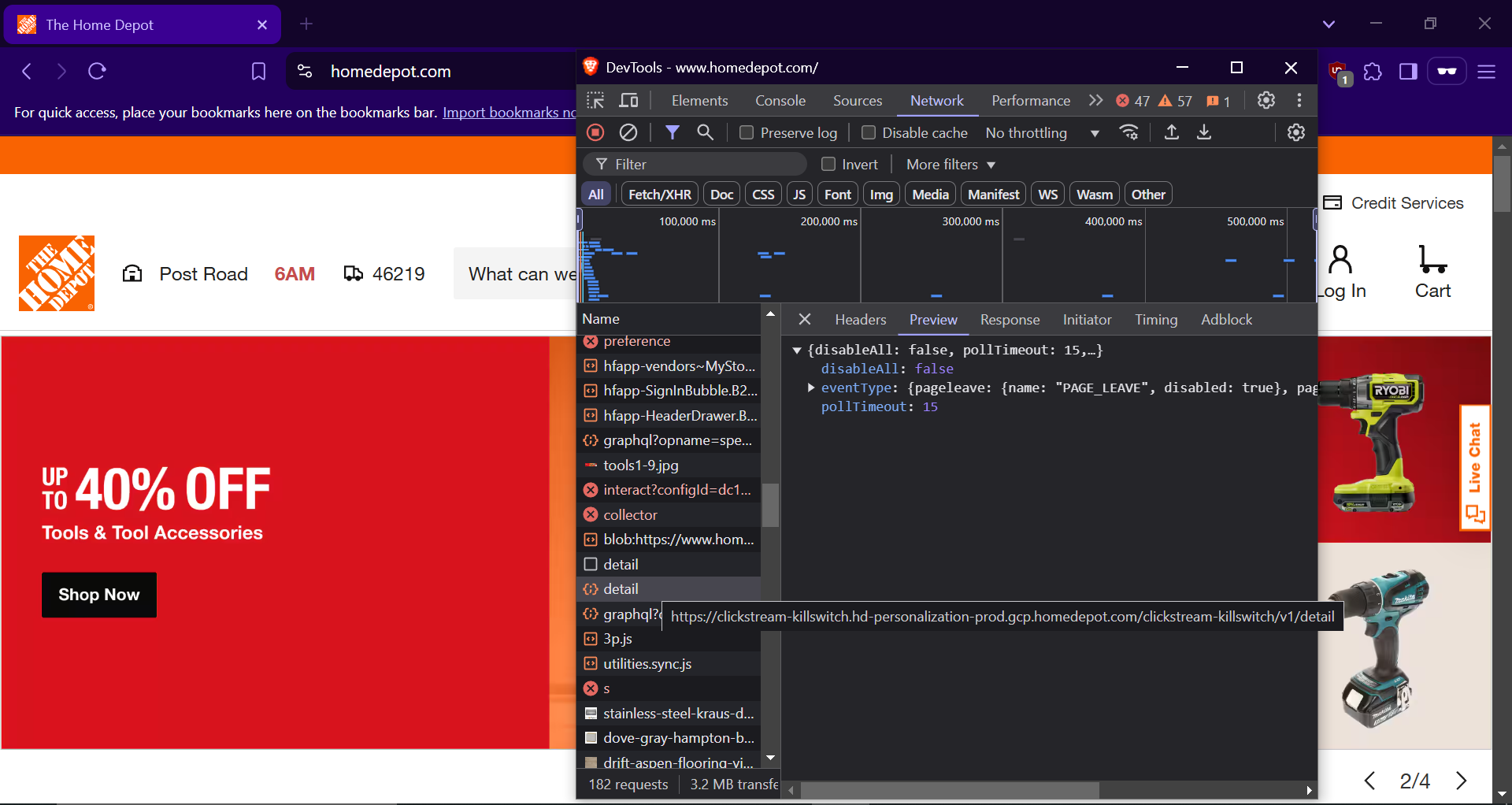Filter requests by CSS type
This screenshot has width=1512, height=805.
763,195
